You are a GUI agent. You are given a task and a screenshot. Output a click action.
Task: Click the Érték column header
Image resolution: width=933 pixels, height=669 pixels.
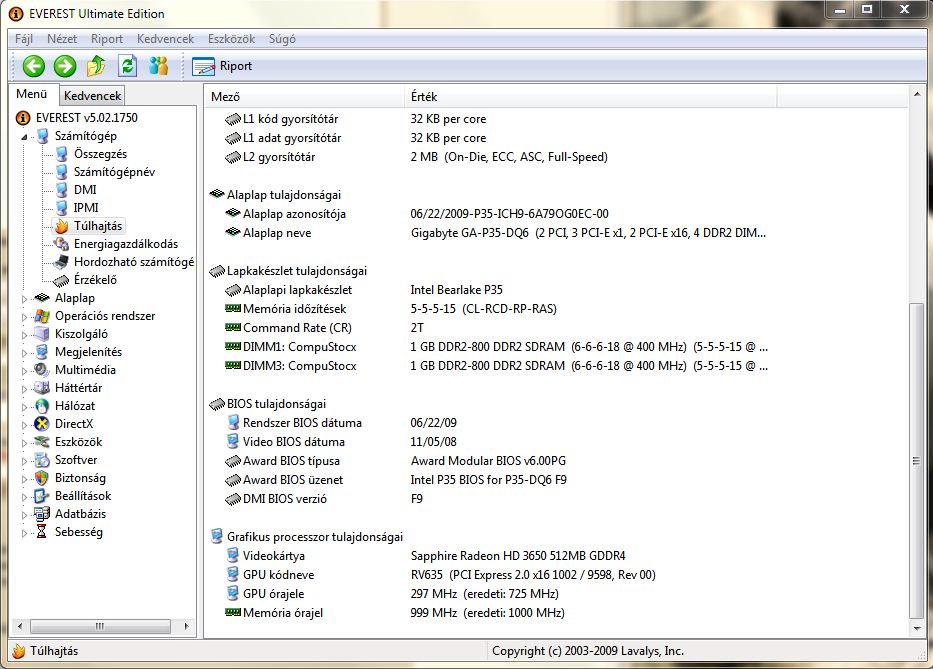[x=591, y=96]
